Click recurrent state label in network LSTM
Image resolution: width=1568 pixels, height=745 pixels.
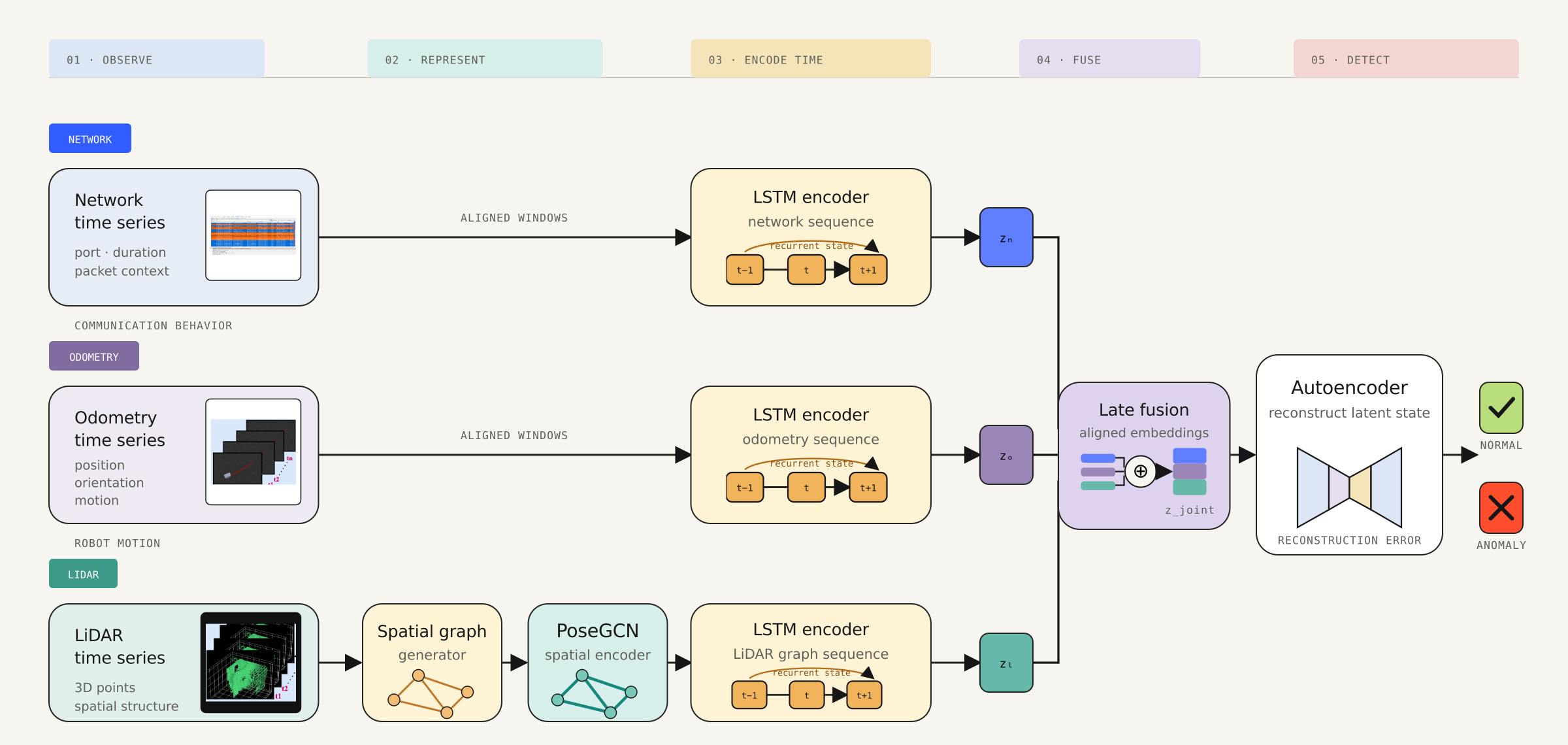[811, 246]
